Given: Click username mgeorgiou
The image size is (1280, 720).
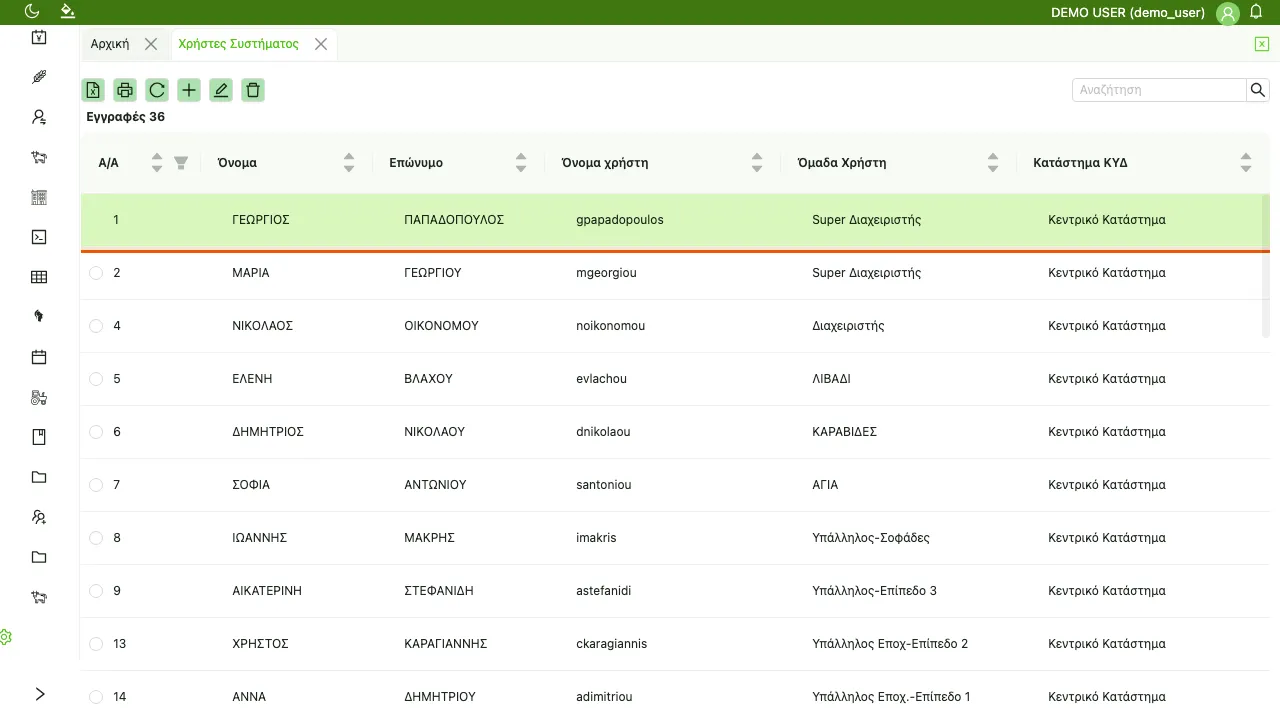Looking at the screenshot, I should pyautogui.click(x=607, y=273).
